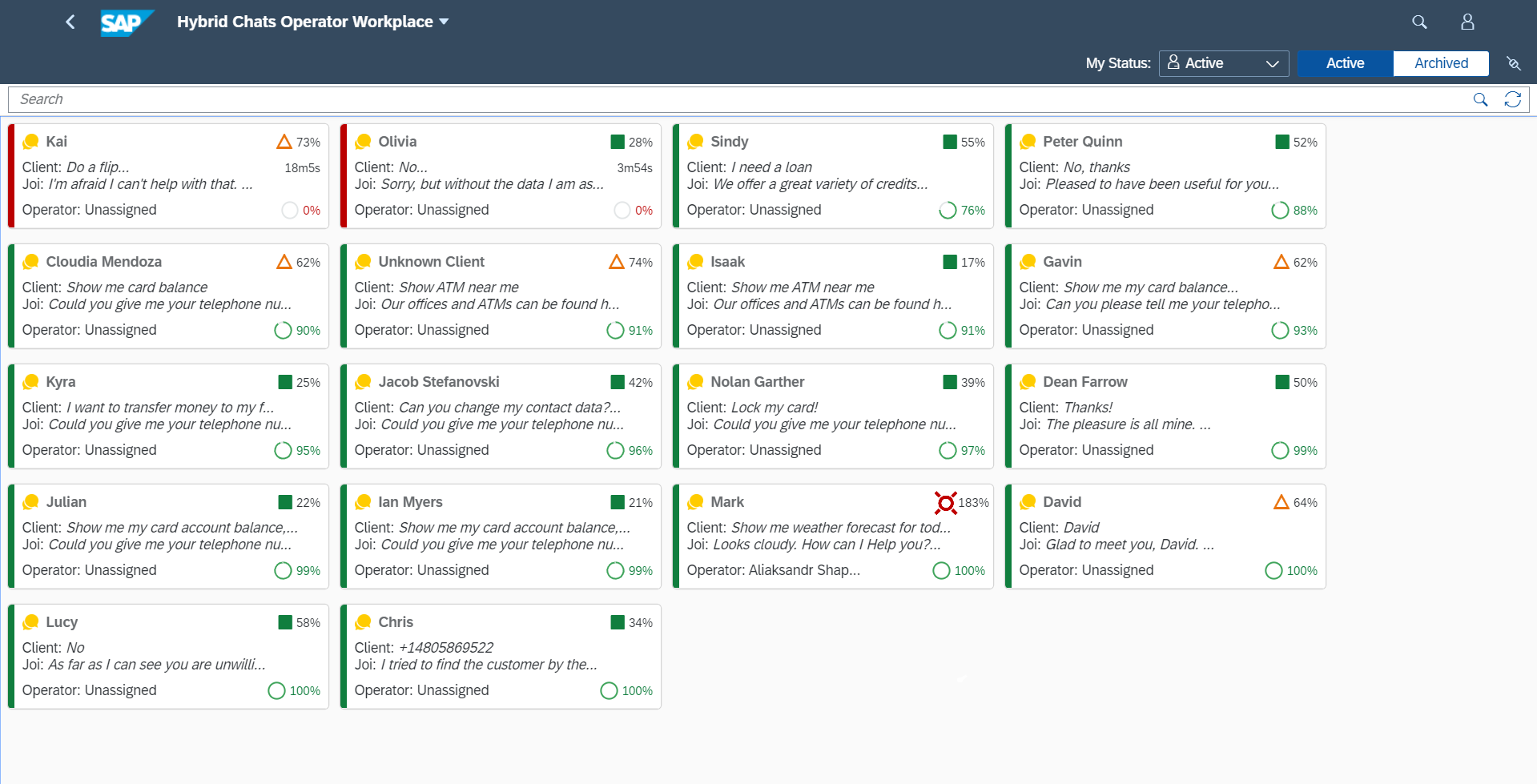The image size is (1537, 784).
Task: Click 'Operator: Aliaksandr Shap...' text
Action: (x=773, y=570)
